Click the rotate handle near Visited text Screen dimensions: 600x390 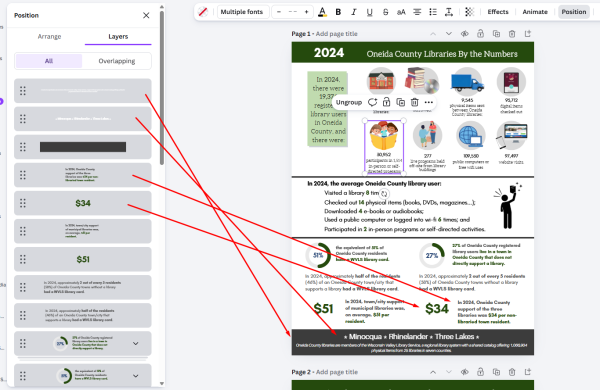pos(384,194)
